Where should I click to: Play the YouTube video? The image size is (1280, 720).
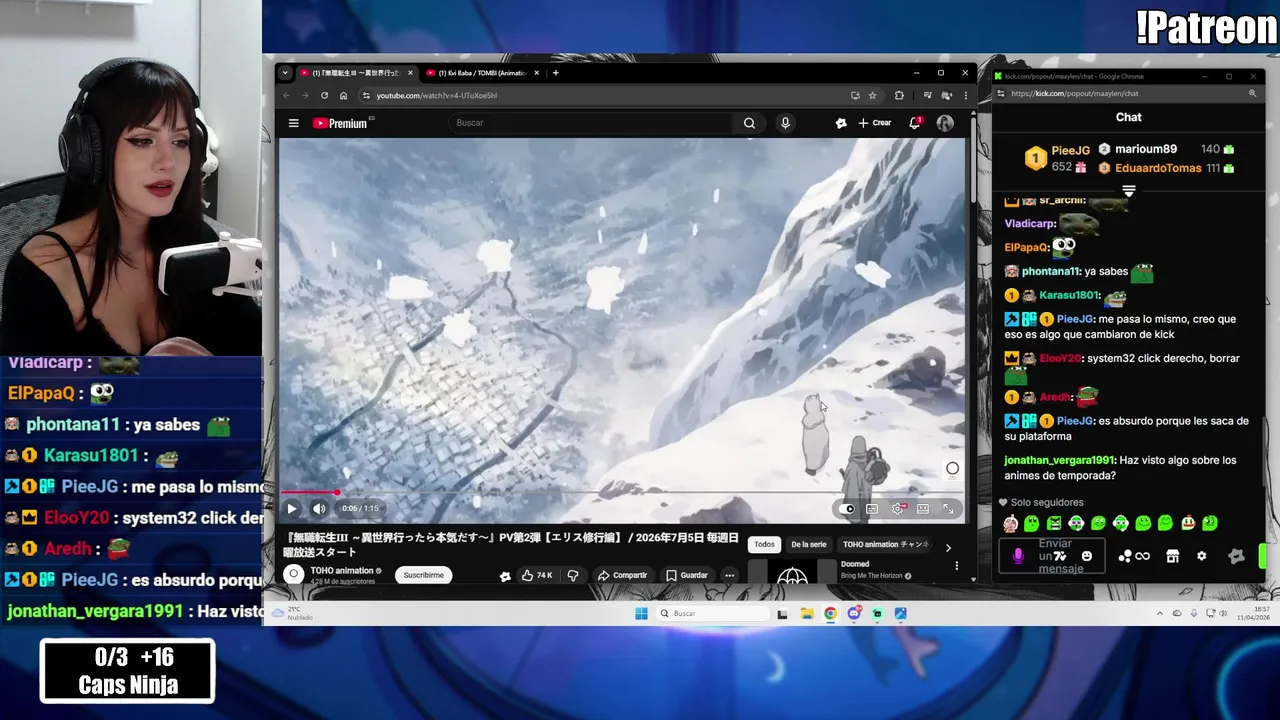[292, 508]
